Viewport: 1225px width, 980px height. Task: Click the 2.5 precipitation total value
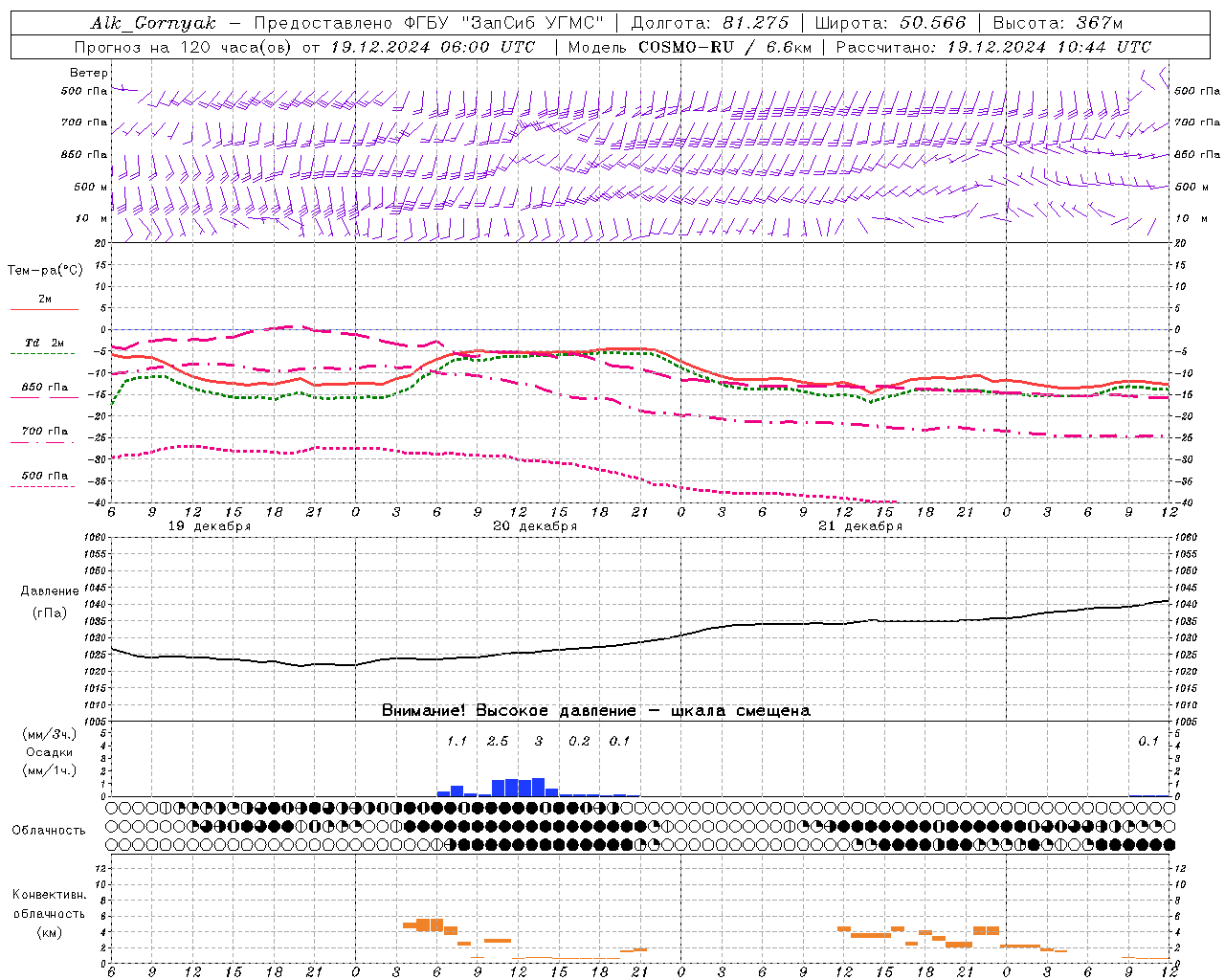(x=498, y=742)
